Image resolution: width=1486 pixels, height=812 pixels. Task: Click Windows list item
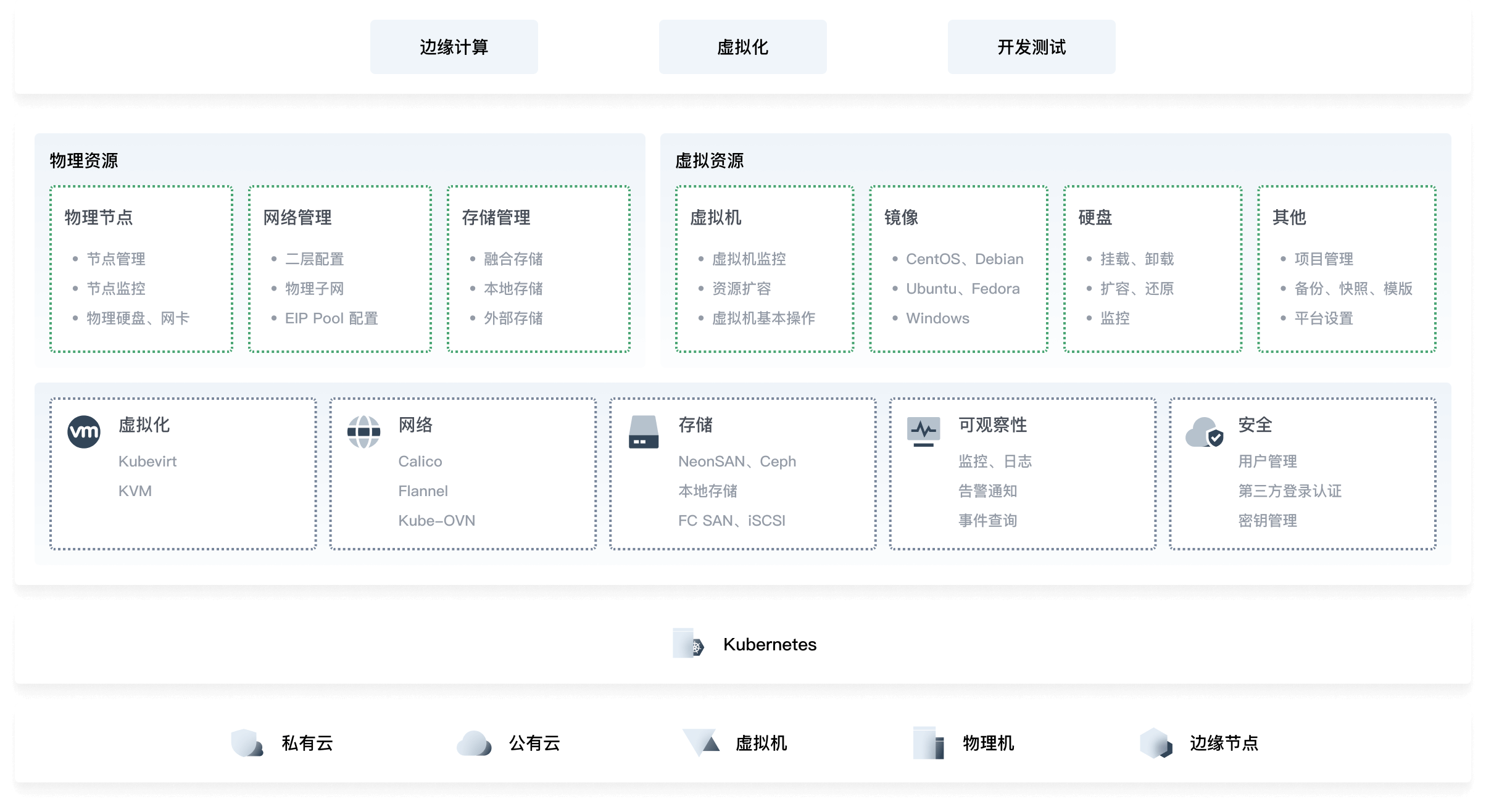[x=937, y=318]
